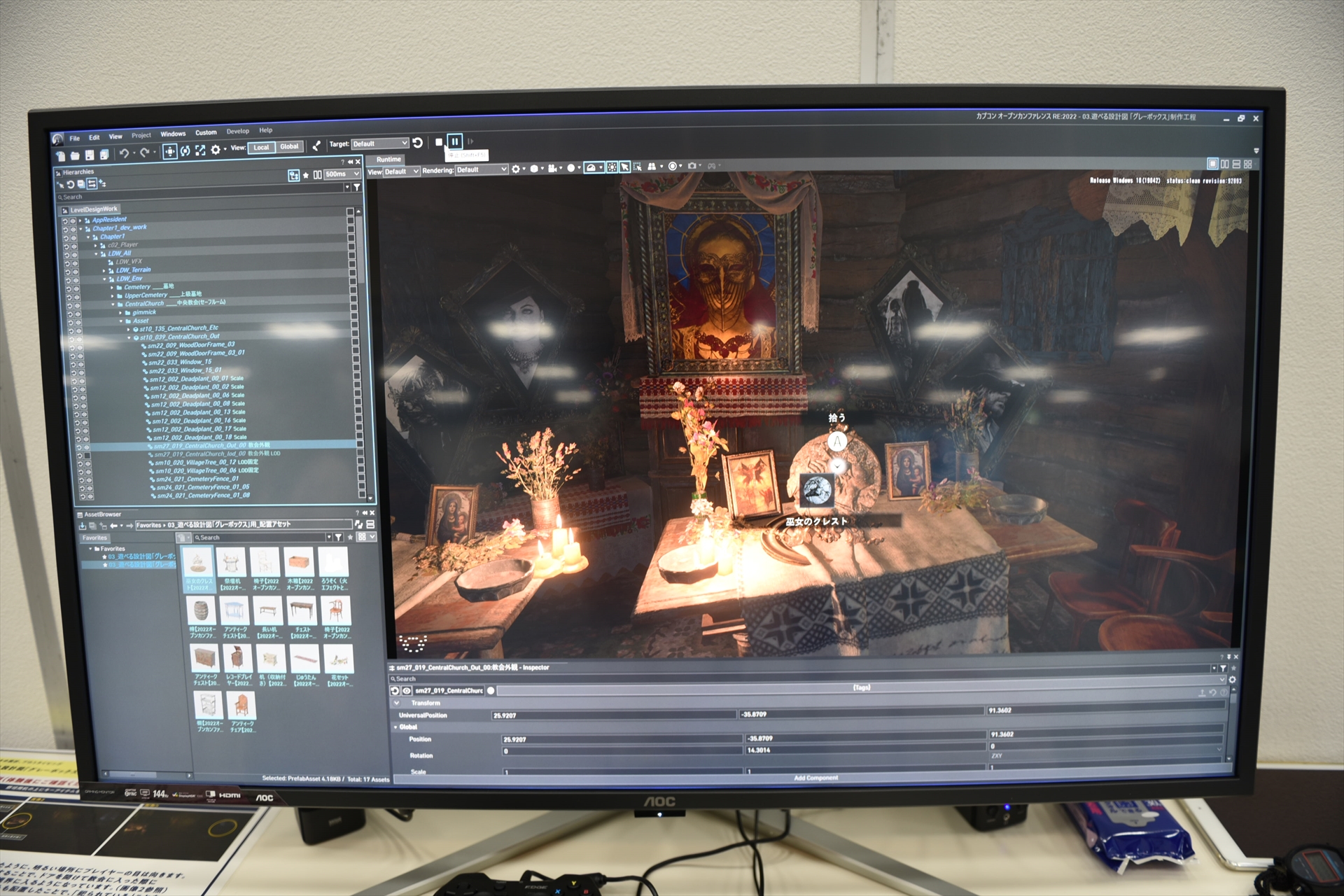1344x896 pixels.
Task: Switch view mode to Local
Action: coord(261,147)
